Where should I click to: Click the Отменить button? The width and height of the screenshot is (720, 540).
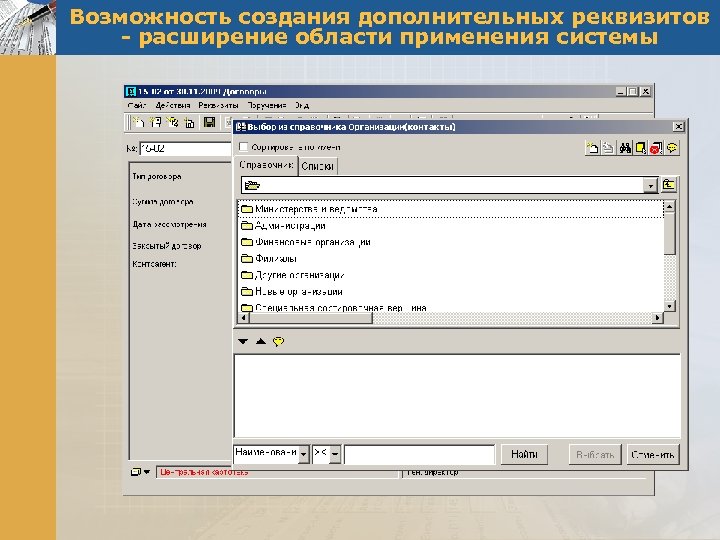pos(652,454)
